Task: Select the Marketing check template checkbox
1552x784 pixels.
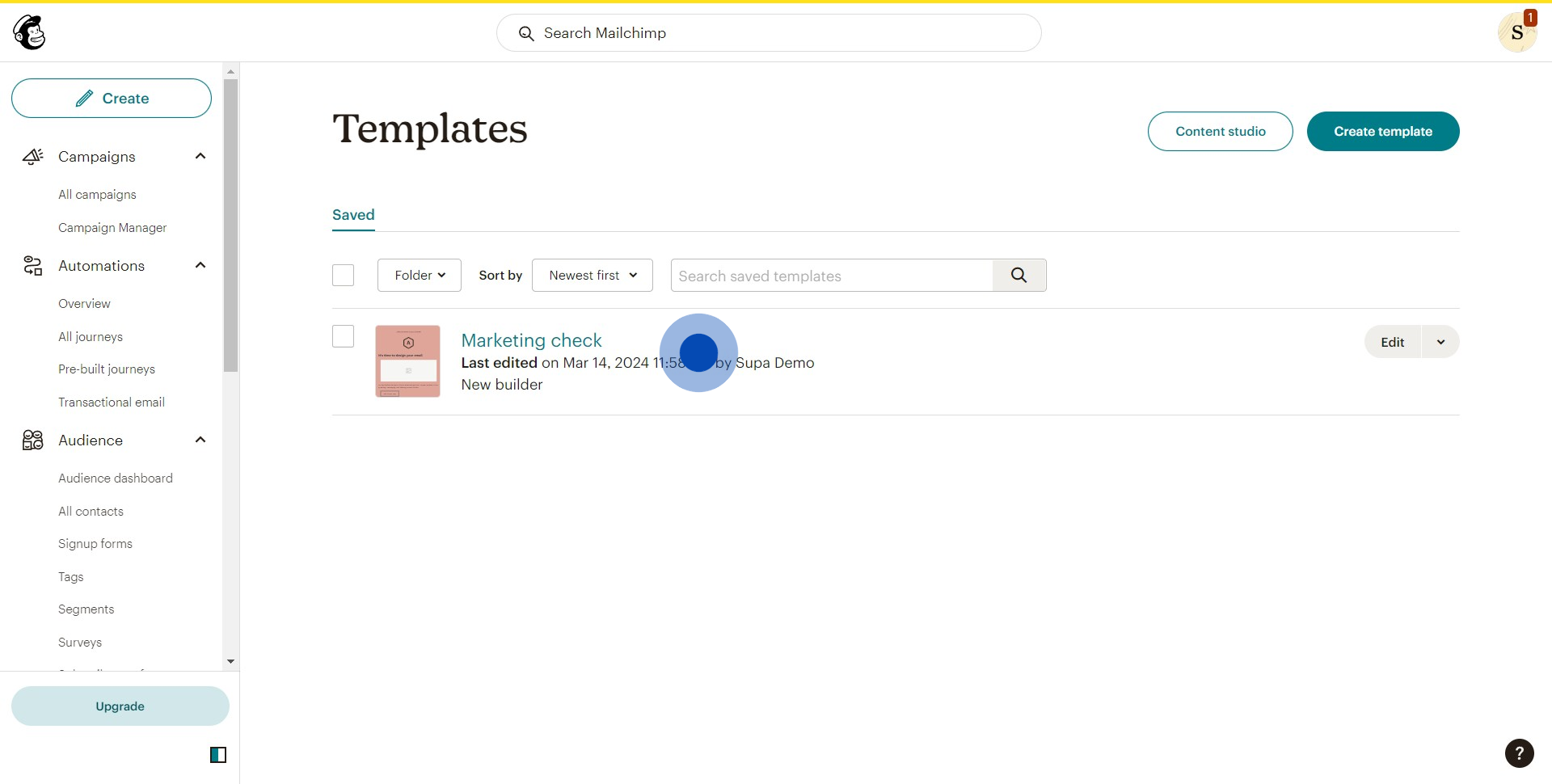Action: click(x=343, y=336)
